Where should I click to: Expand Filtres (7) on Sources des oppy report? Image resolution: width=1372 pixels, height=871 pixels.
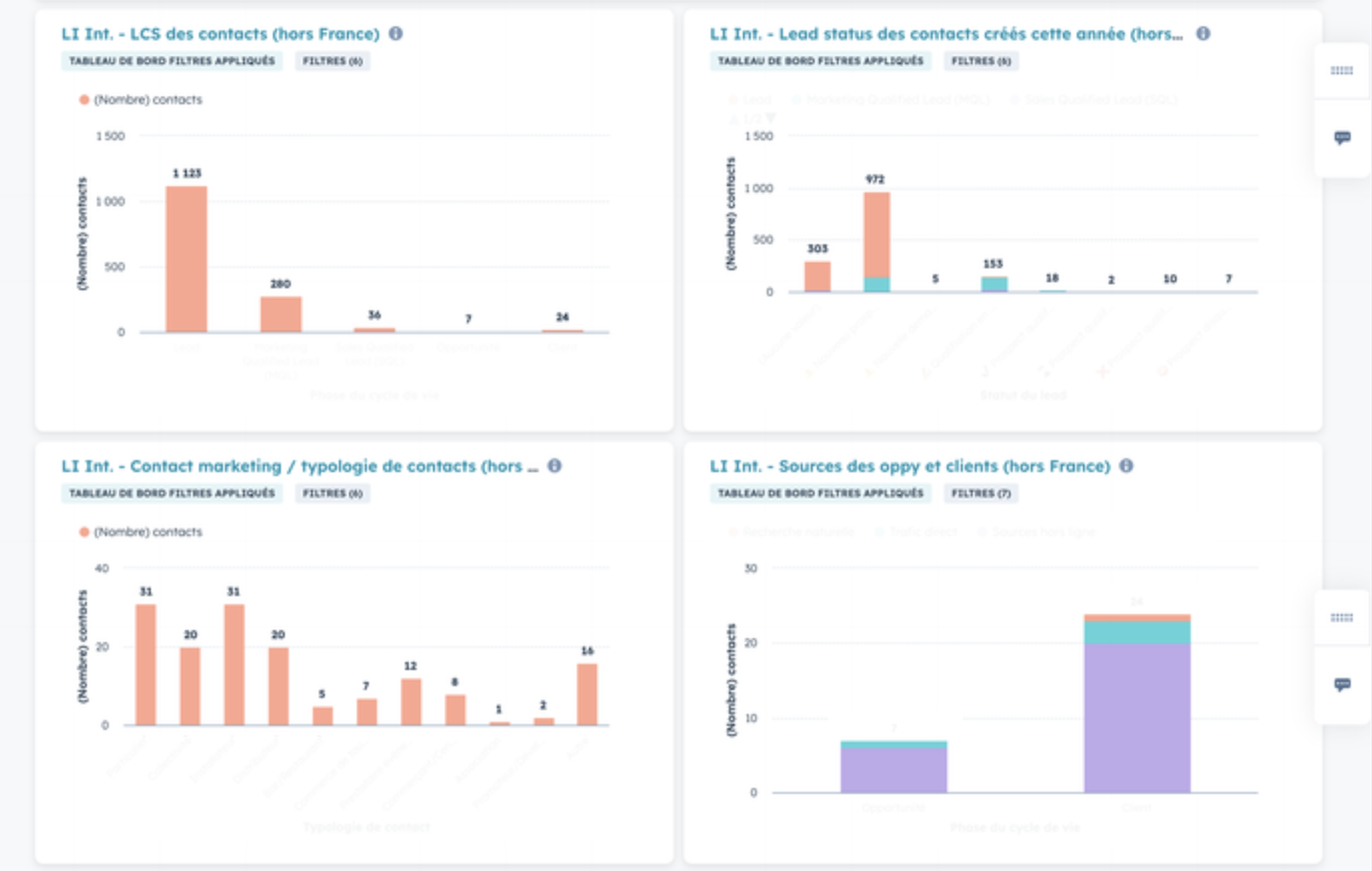point(981,494)
